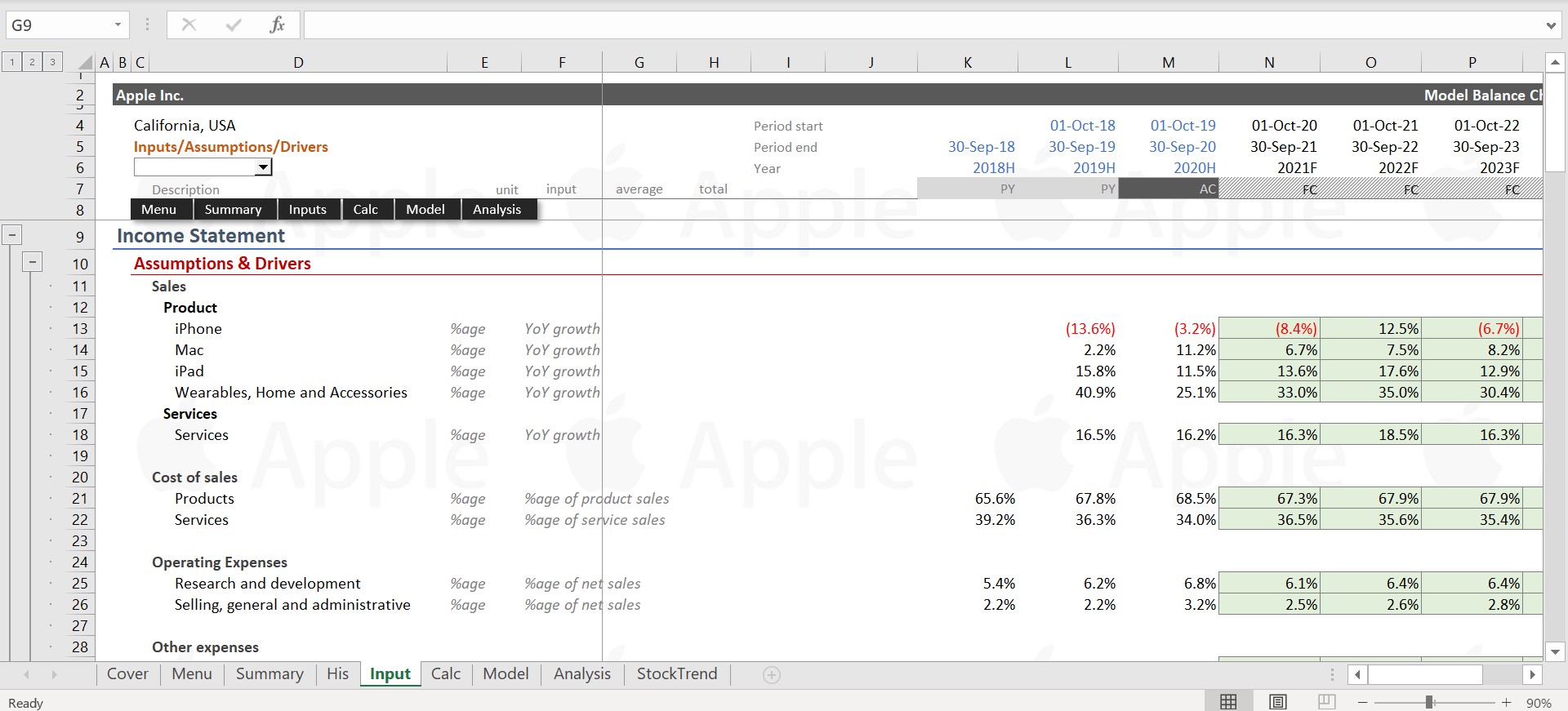Screen dimensions: 1568x711
Task: Zoom out with the minus icon
Action: point(1362,702)
